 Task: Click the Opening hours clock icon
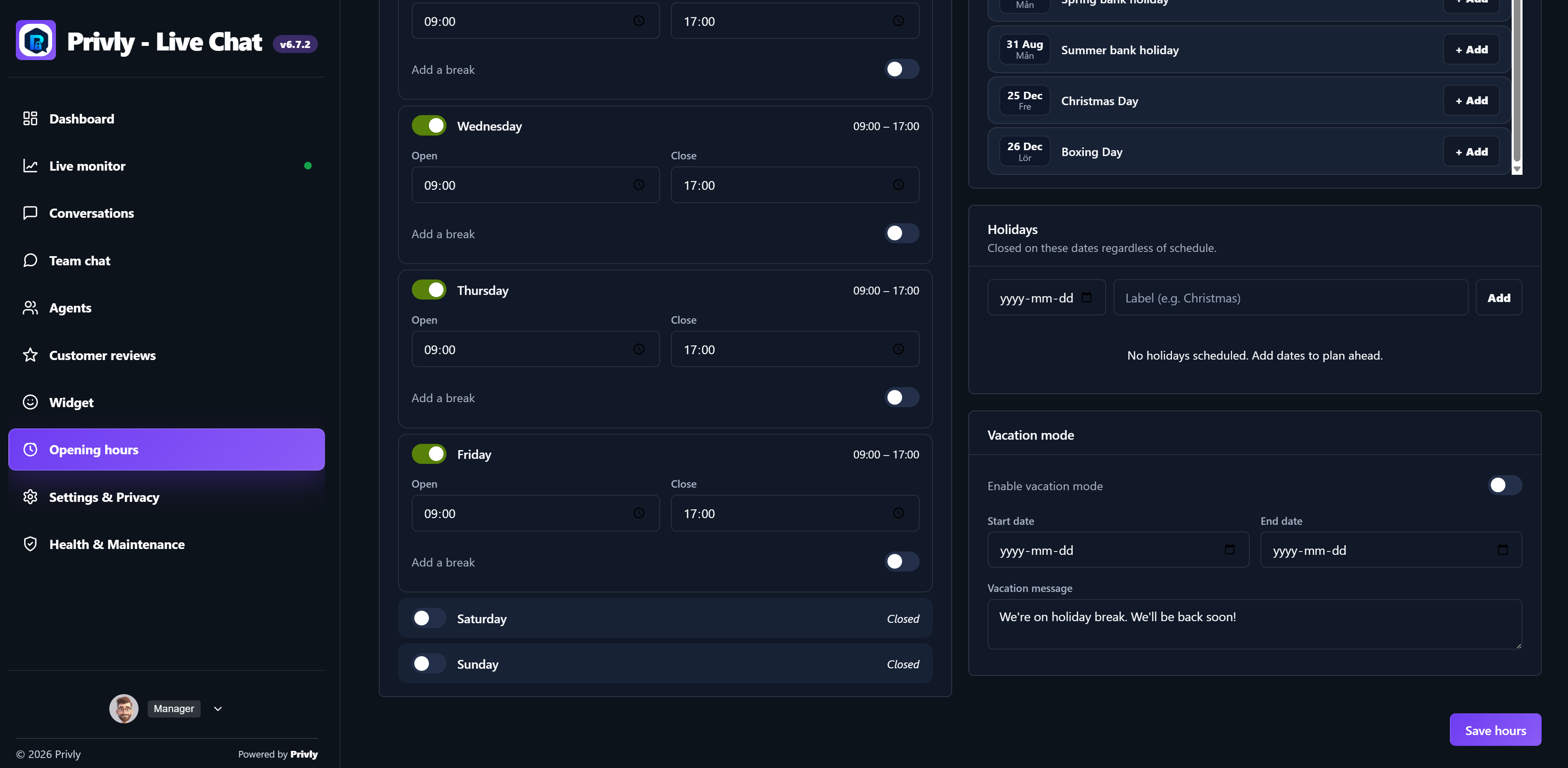click(30, 450)
